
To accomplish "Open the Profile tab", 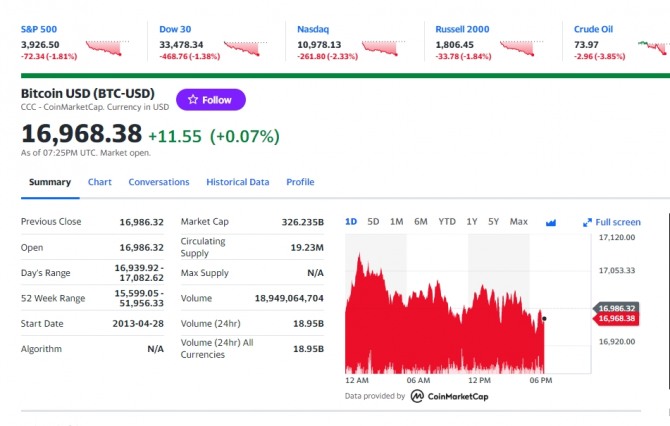I will (x=300, y=182).
